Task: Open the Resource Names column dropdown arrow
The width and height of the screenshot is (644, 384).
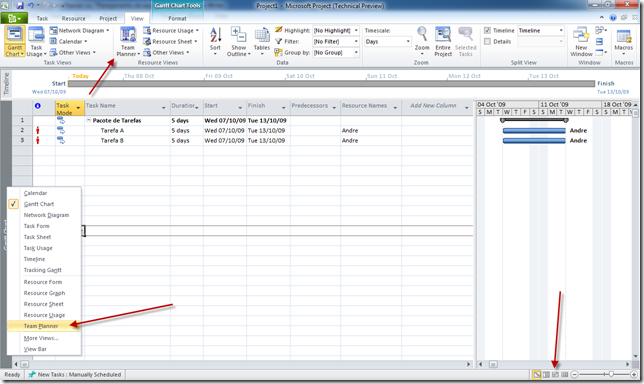Action: click(x=395, y=108)
